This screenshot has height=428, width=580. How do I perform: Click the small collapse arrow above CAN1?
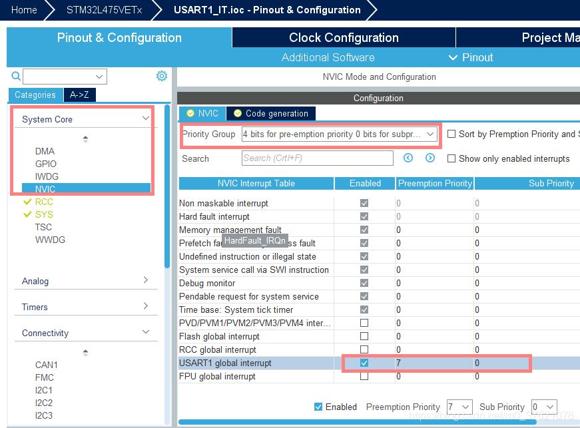click(85, 352)
